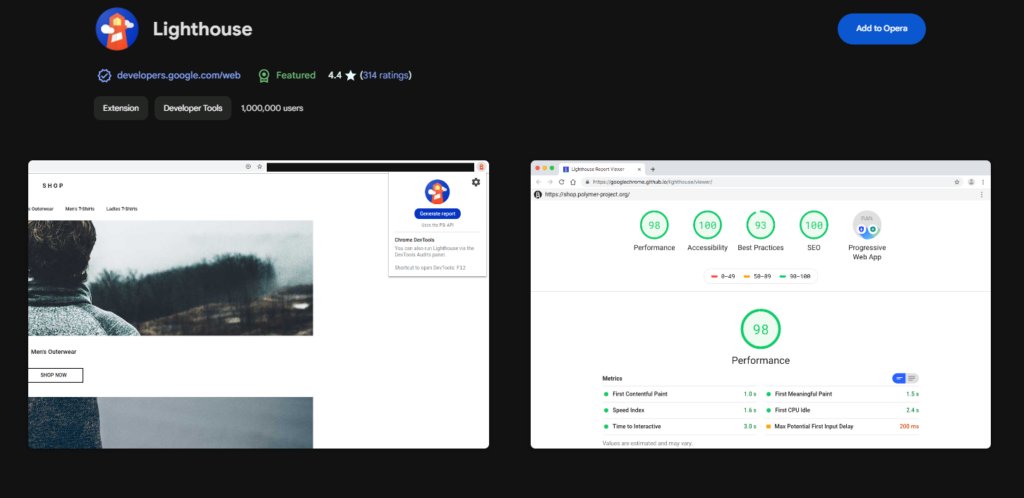Click the Accessibility score 100 gauge
The height and width of the screenshot is (498, 1024).
click(707, 225)
